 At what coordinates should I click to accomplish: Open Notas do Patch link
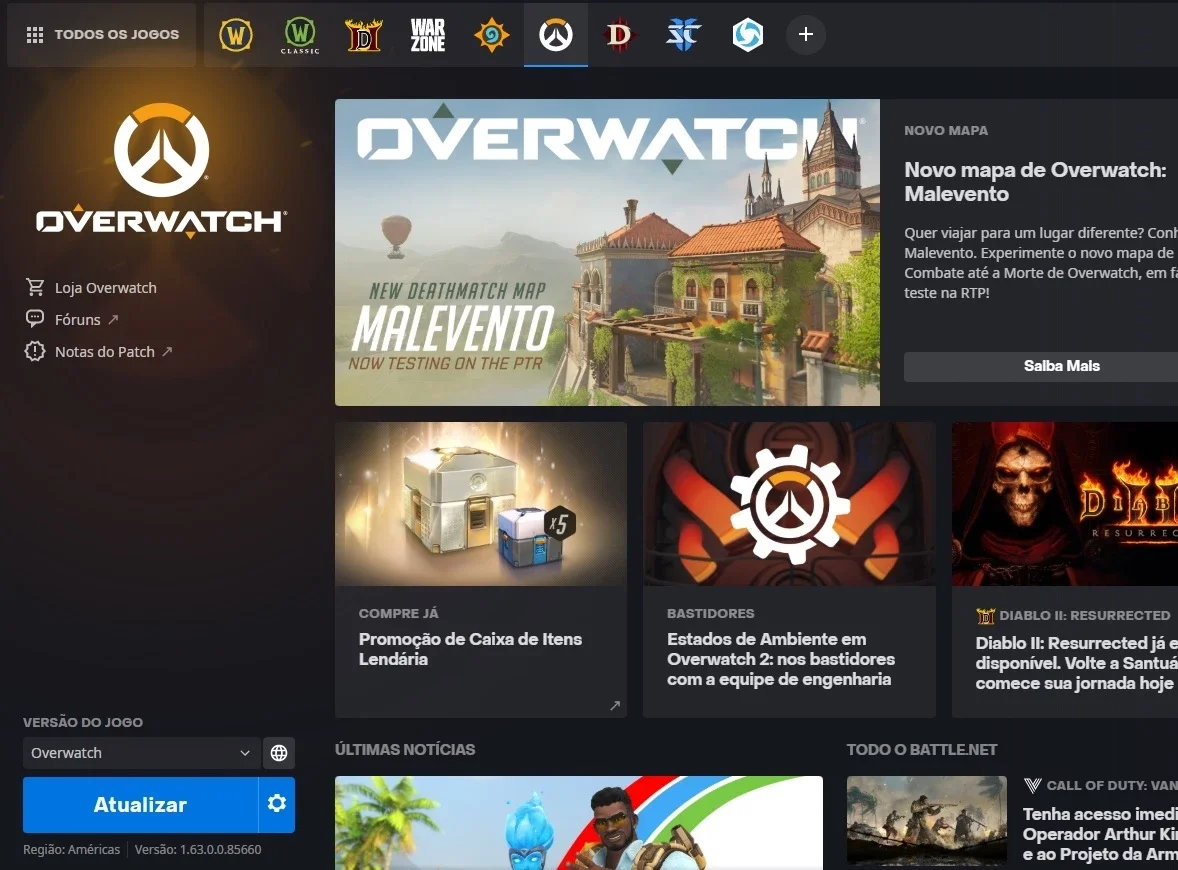(104, 352)
